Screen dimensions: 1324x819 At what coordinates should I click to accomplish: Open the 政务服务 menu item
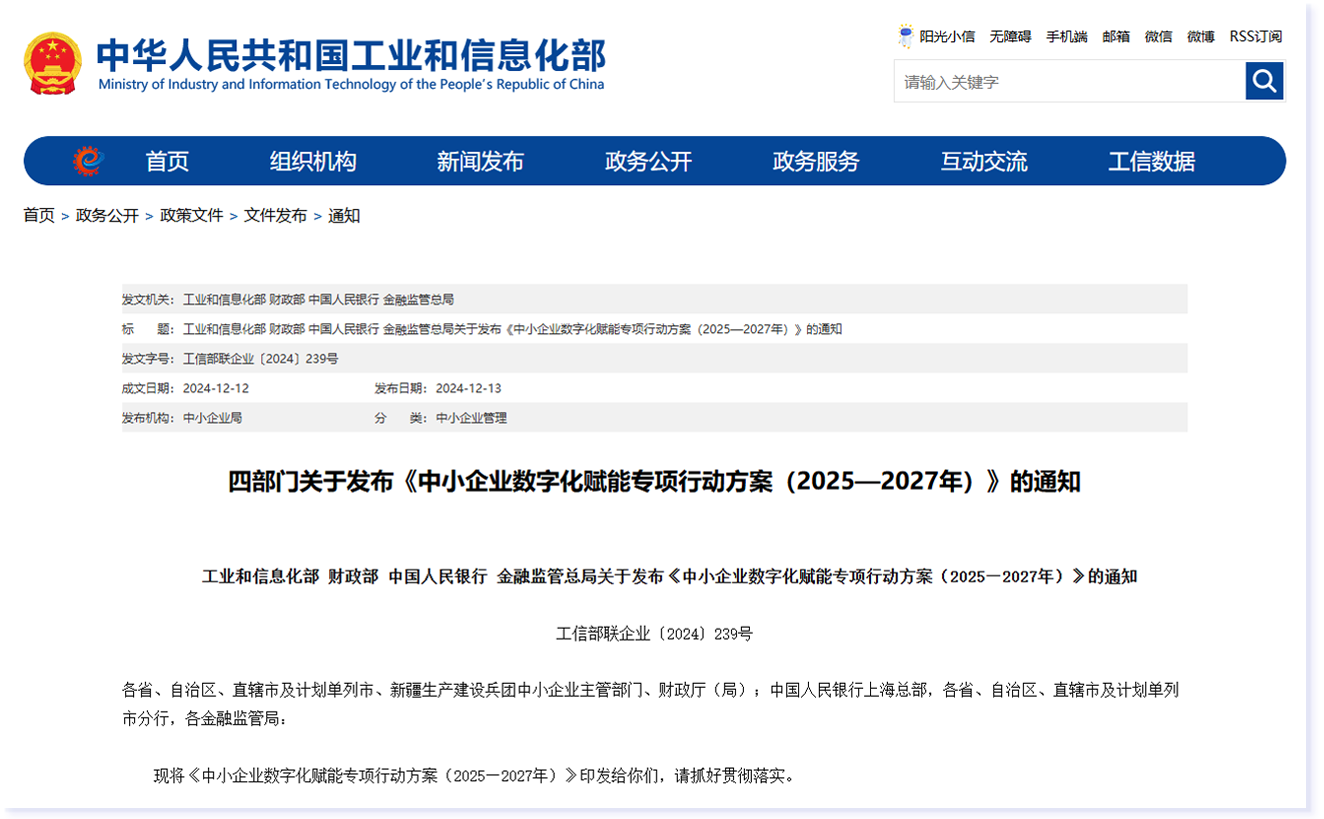point(816,161)
